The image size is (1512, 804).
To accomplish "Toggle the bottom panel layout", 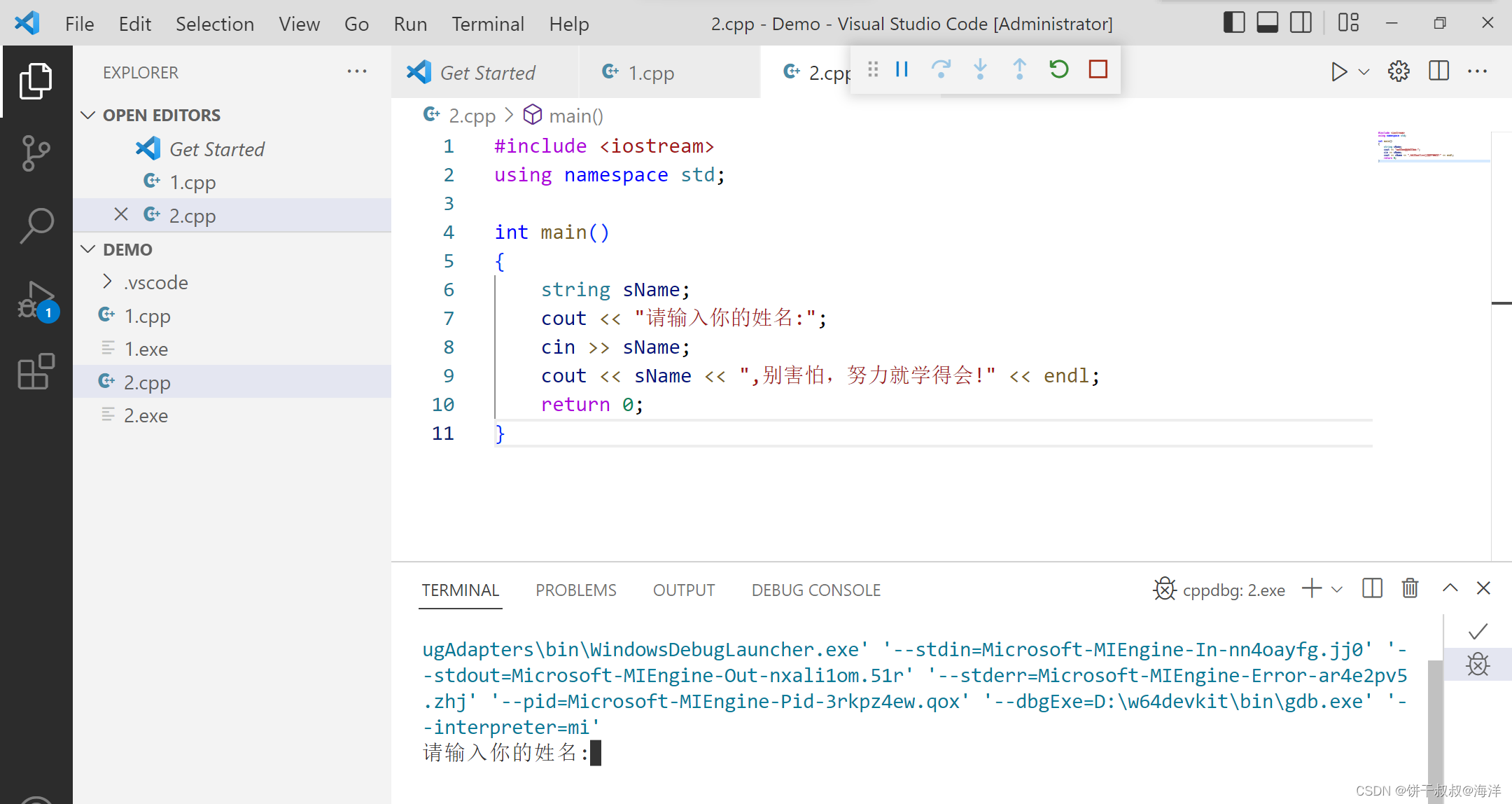I will 1268,23.
